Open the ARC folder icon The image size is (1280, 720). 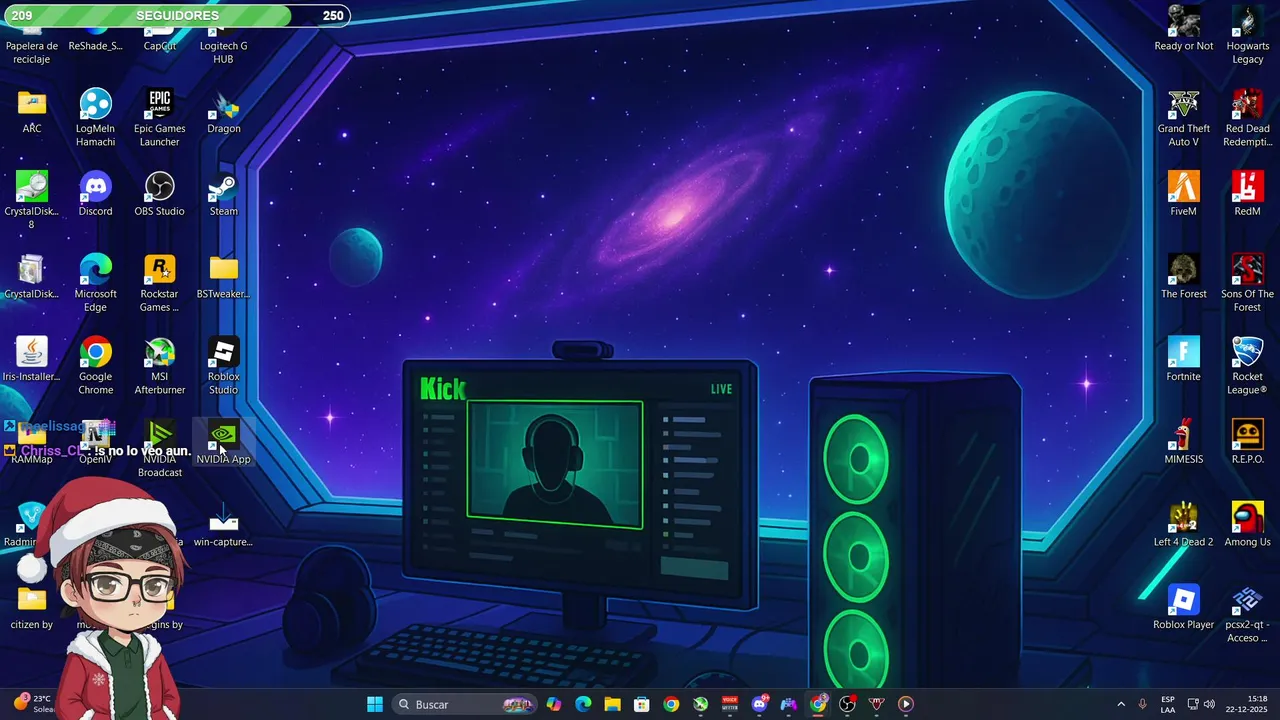click(32, 111)
